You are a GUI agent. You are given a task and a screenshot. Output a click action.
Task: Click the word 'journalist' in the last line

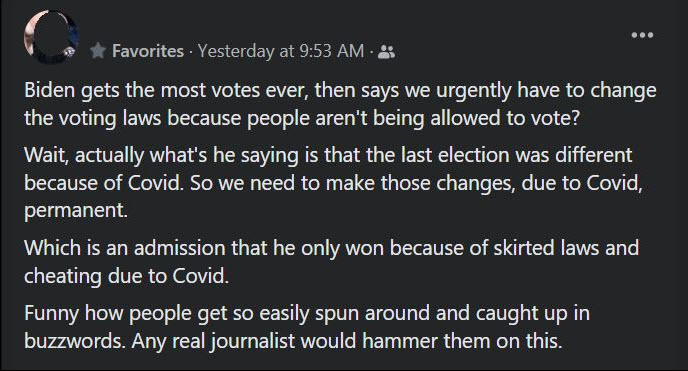(x=252, y=341)
